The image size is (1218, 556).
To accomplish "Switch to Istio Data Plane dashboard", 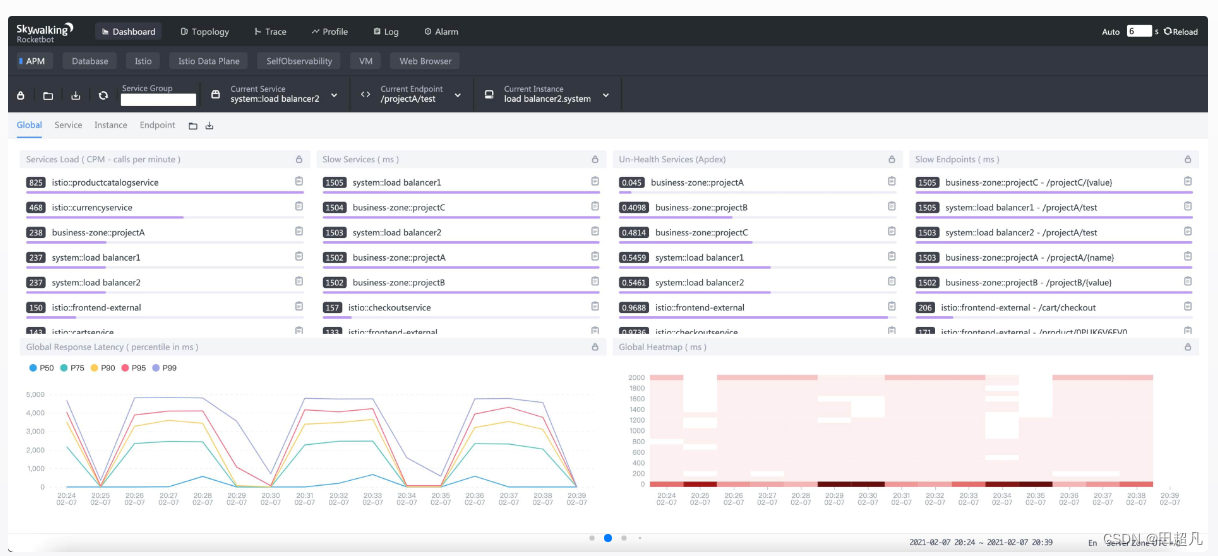I will tap(208, 61).
